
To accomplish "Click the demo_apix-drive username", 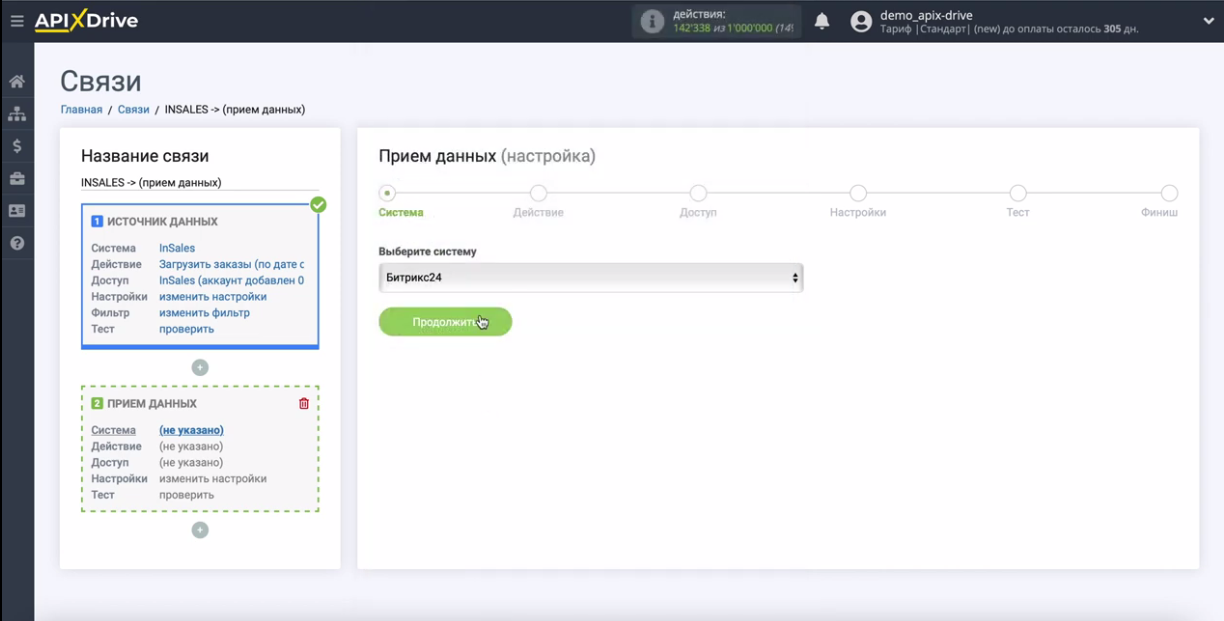I will click(x=926, y=15).
